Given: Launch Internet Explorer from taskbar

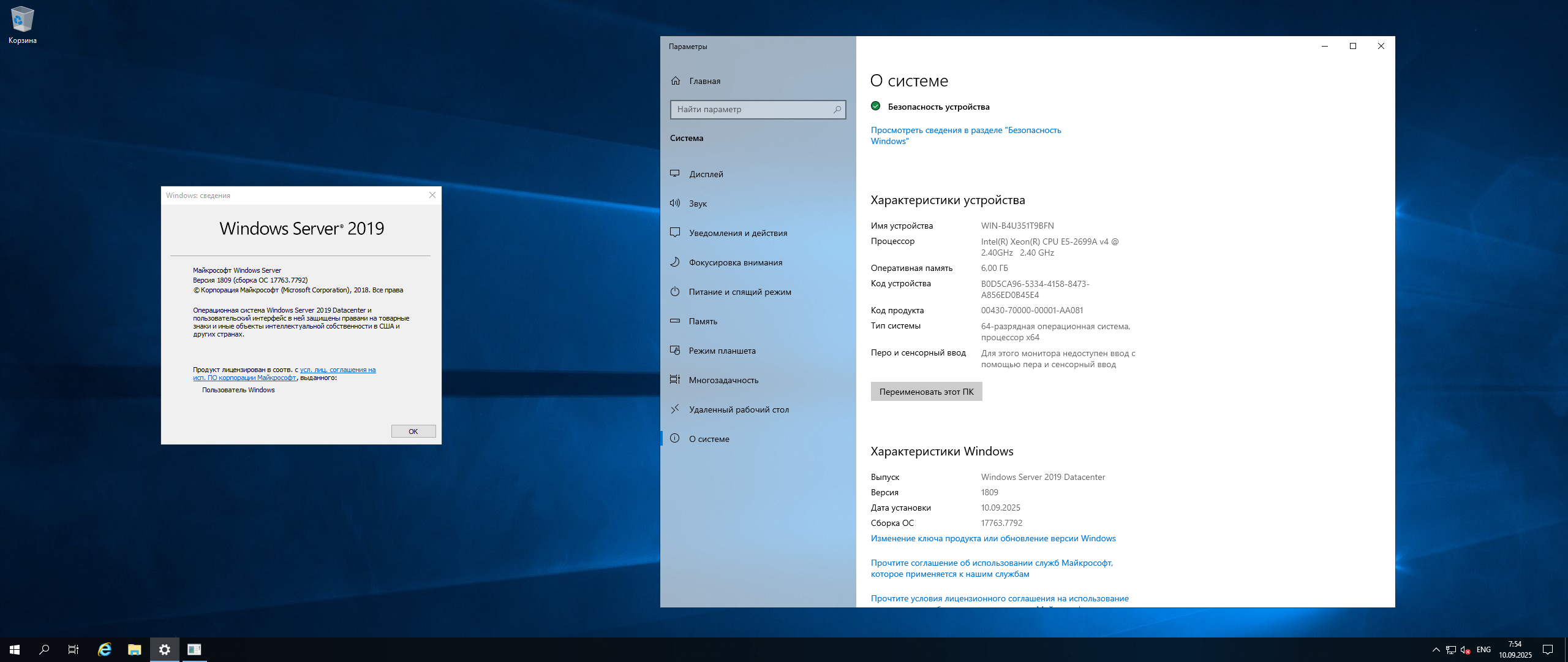Looking at the screenshot, I should point(105,650).
